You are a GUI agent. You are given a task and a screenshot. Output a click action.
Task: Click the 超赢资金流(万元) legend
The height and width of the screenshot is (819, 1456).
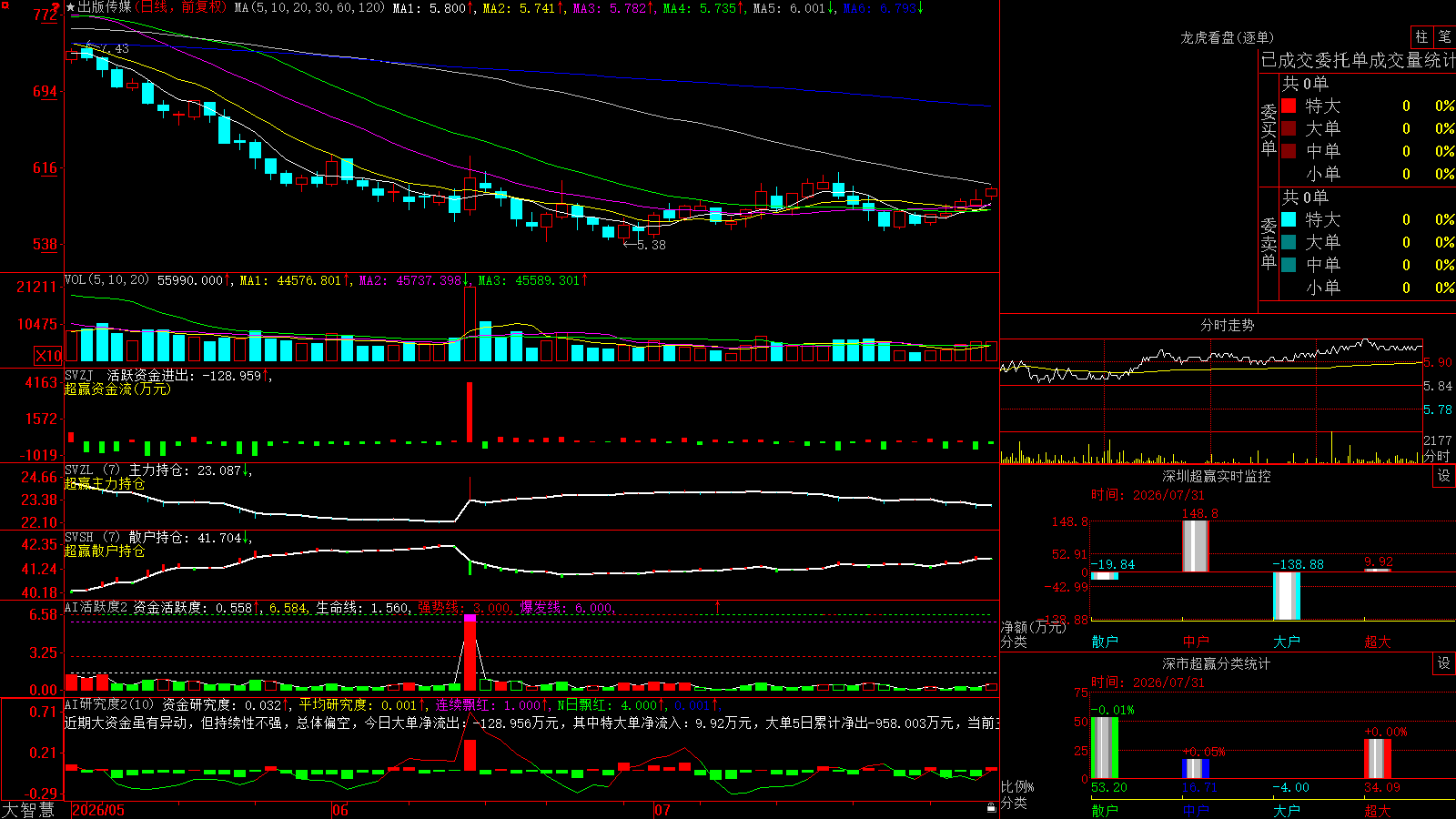click(117, 389)
